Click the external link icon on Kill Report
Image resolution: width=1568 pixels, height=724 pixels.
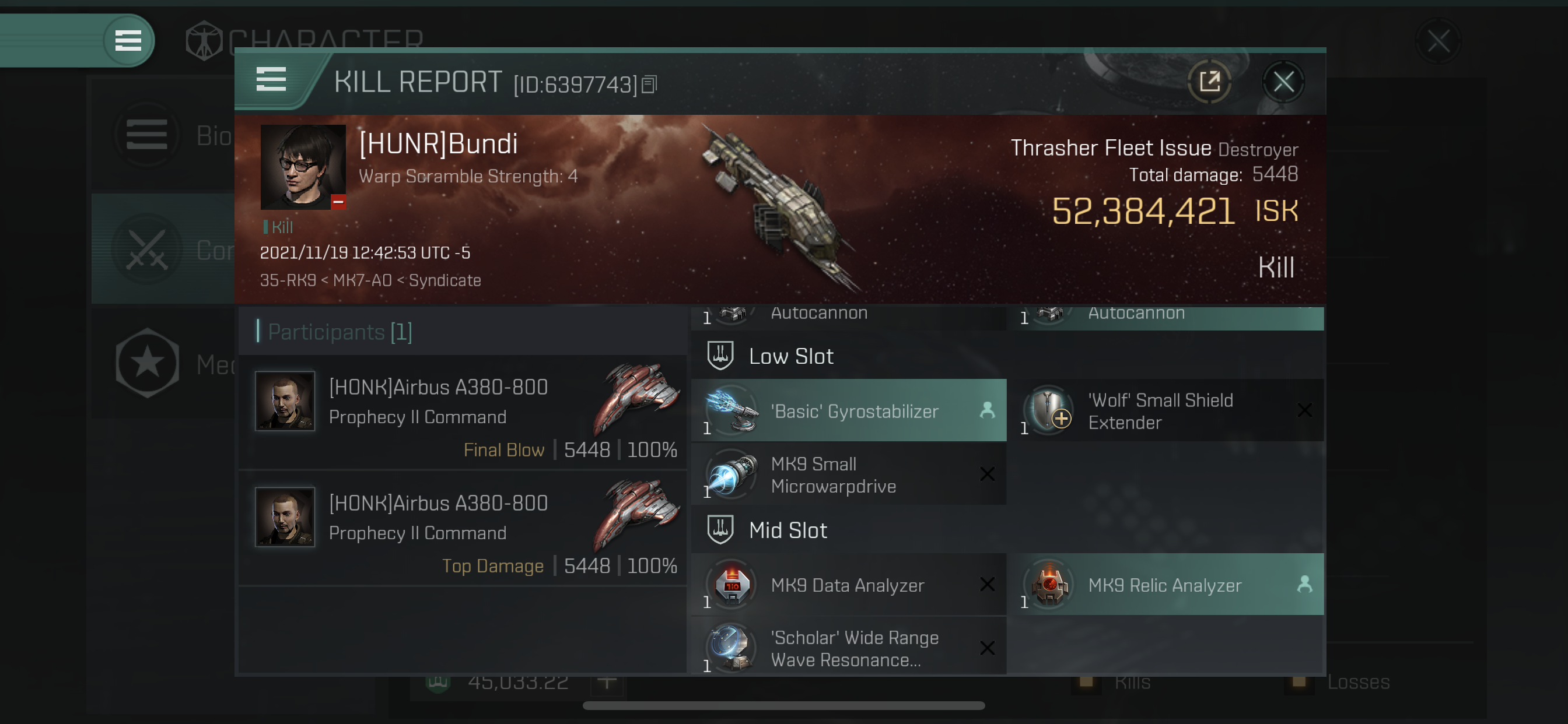click(x=1210, y=82)
